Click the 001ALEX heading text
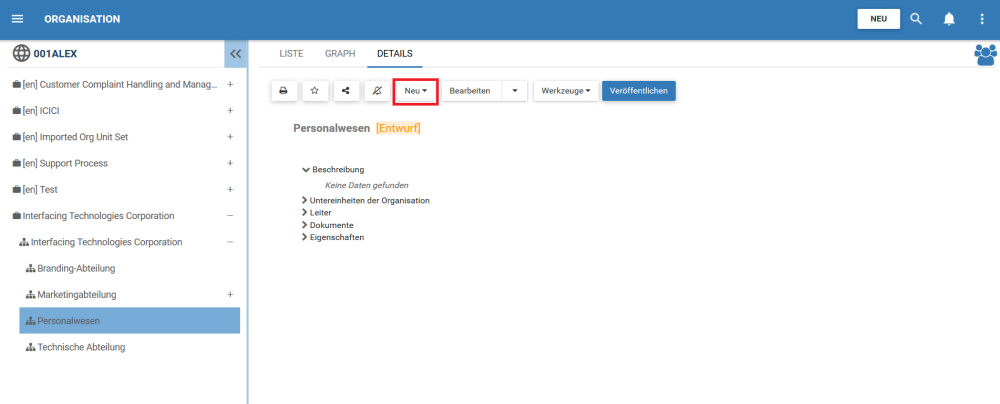Viewport: 1000px width, 404px height. point(55,54)
